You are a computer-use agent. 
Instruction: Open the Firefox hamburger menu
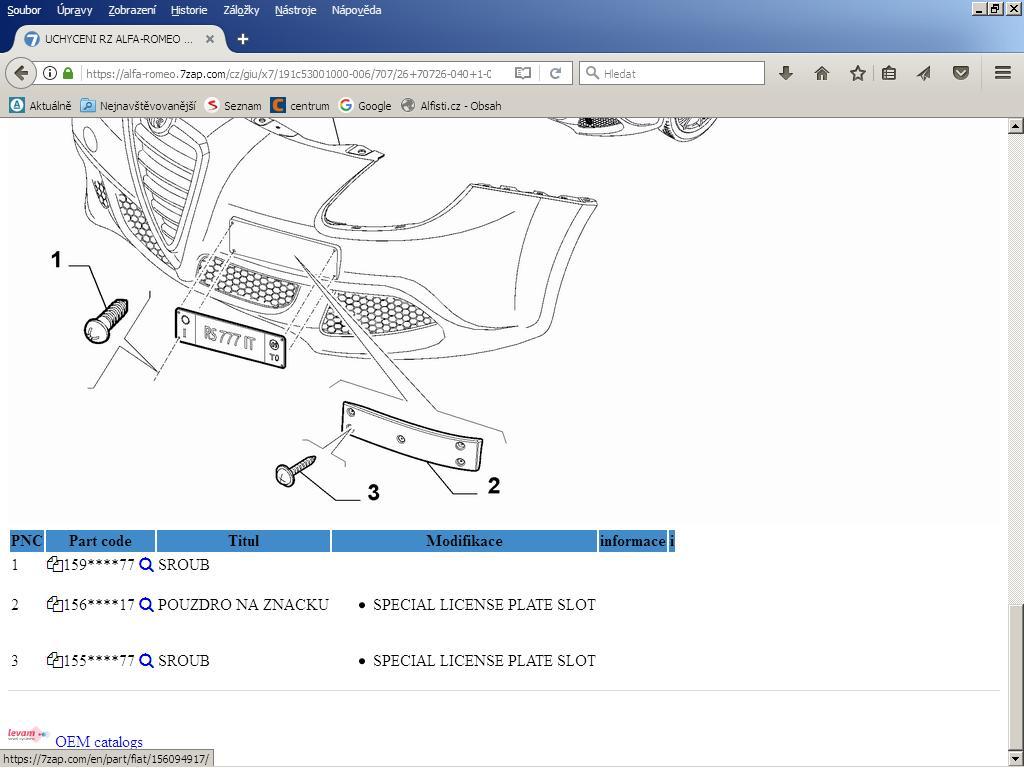click(1002, 73)
